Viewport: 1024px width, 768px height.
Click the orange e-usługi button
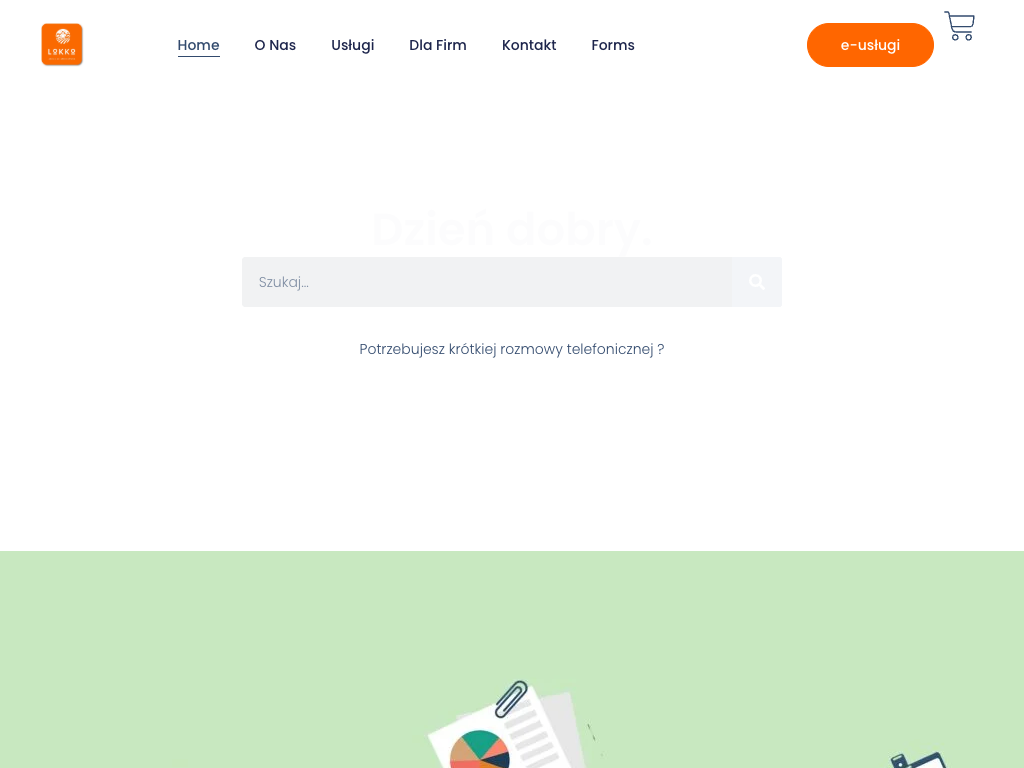(x=870, y=45)
